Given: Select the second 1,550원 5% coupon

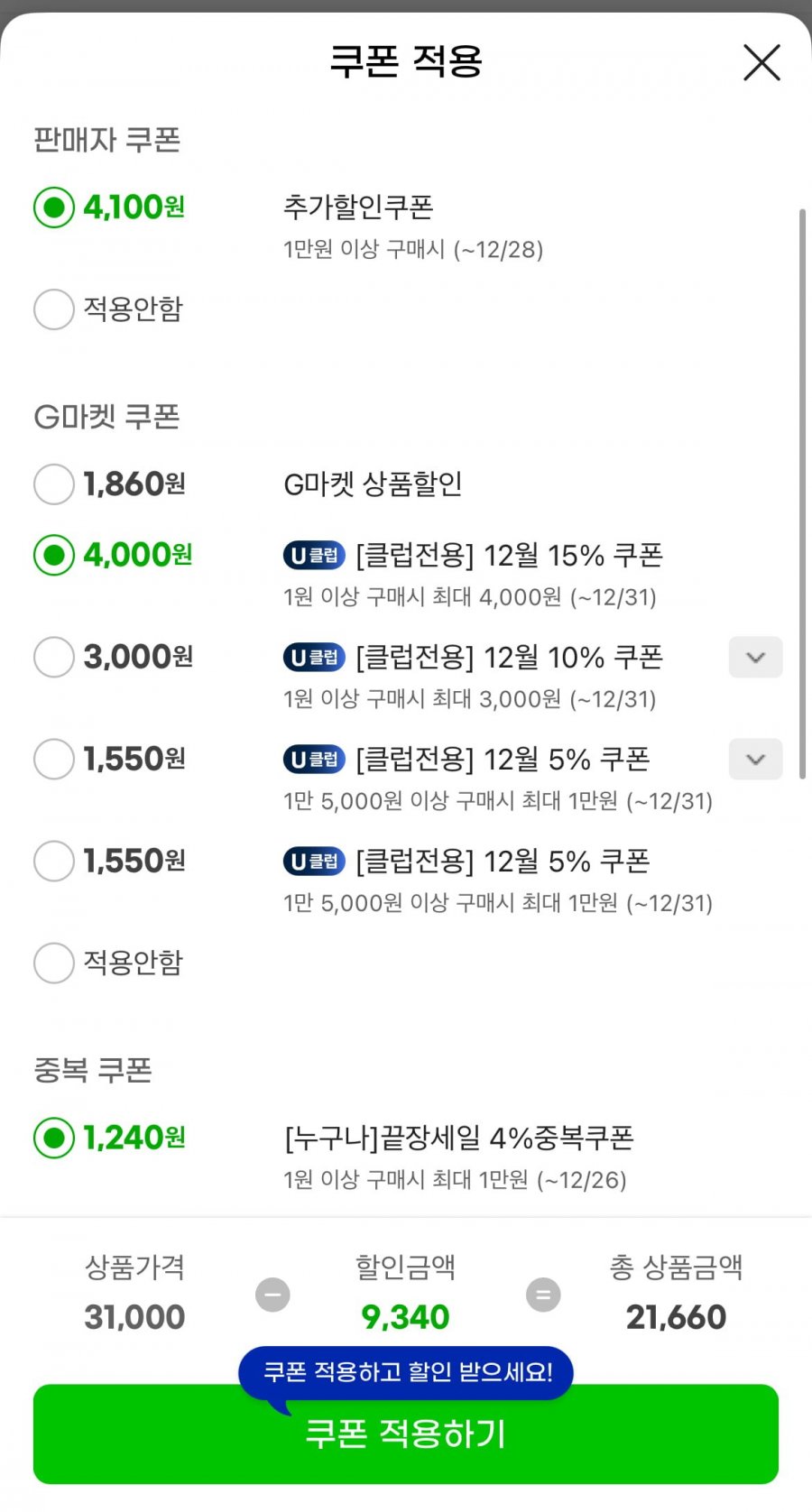Looking at the screenshot, I should coord(54,861).
